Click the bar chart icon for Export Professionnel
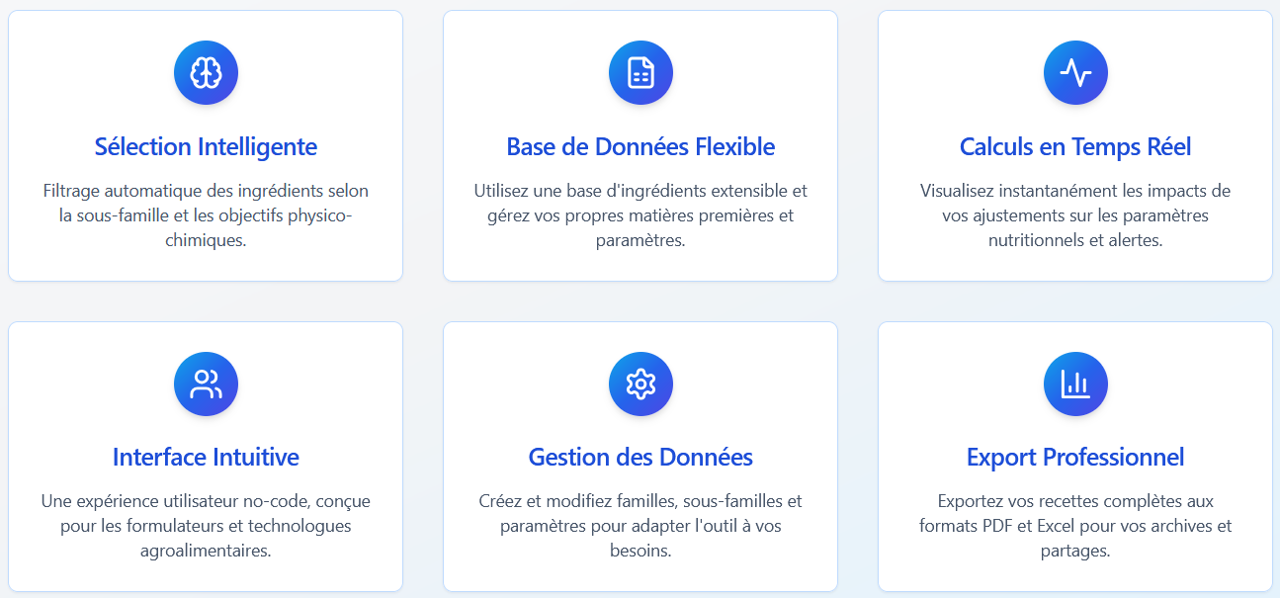1280x598 pixels. click(1076, 384)
